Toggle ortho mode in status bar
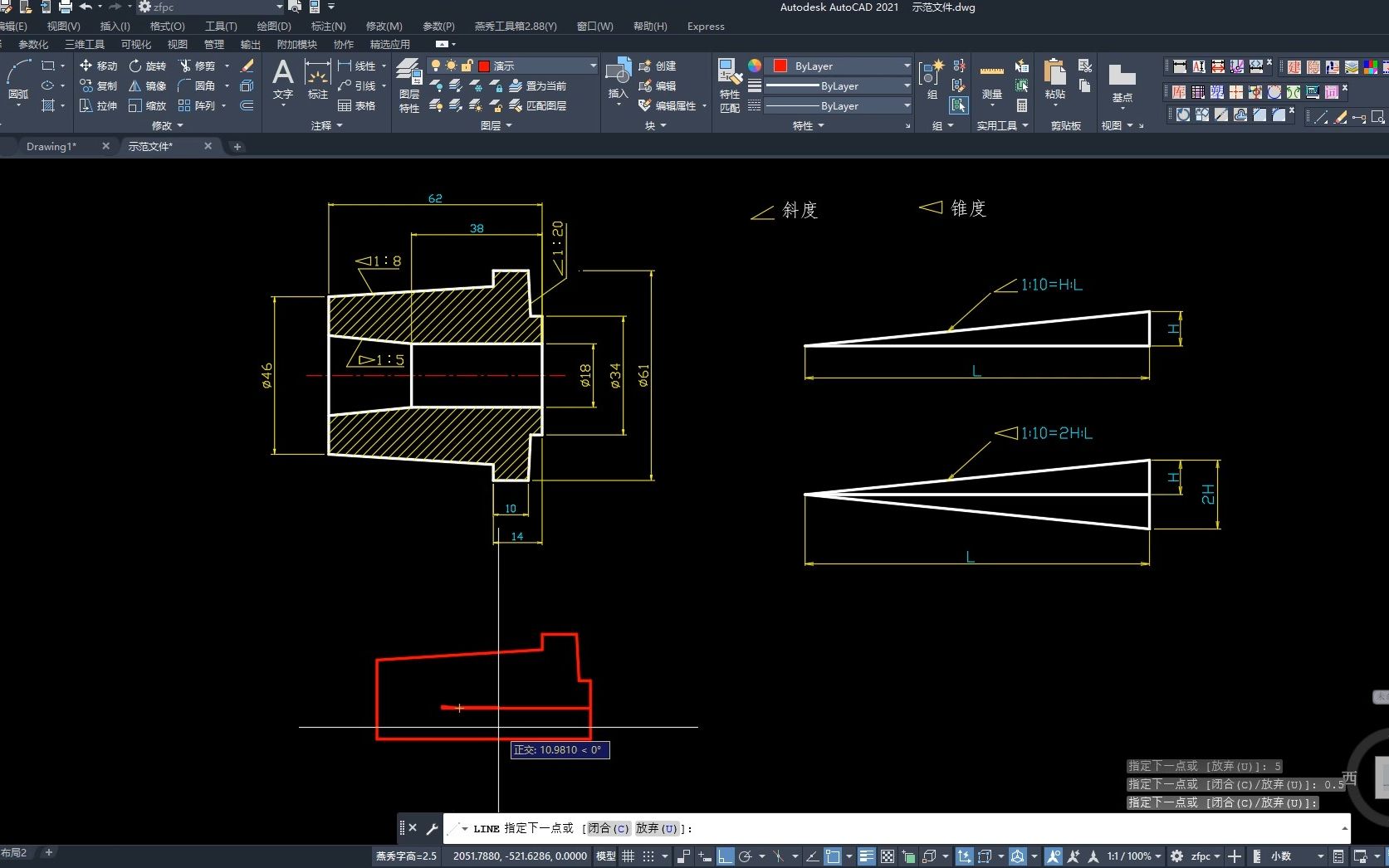 (x=725, y=856)
